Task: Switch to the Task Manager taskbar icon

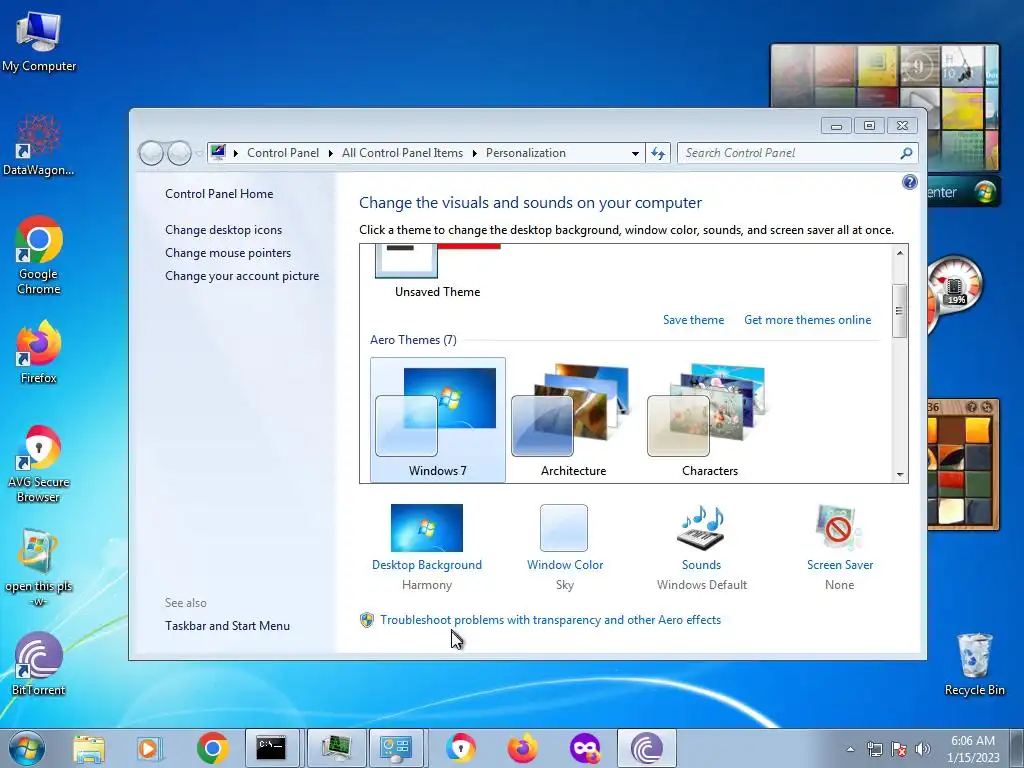Action: [336, 748]
